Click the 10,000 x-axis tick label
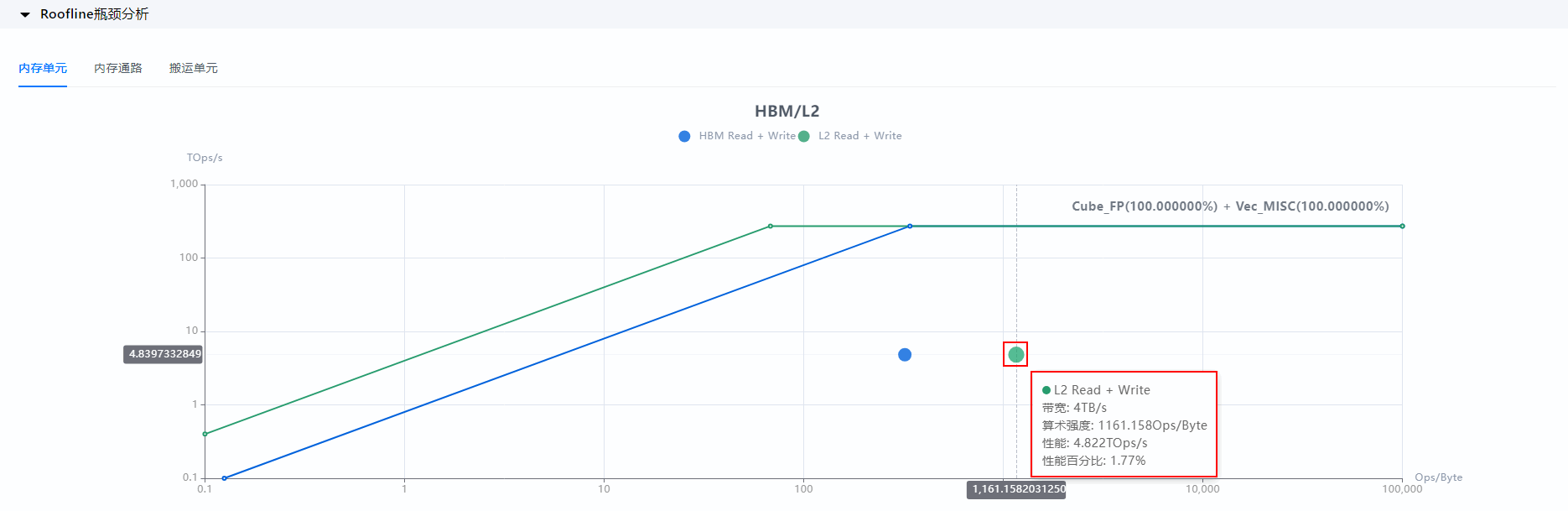 tap(1202, 489)
